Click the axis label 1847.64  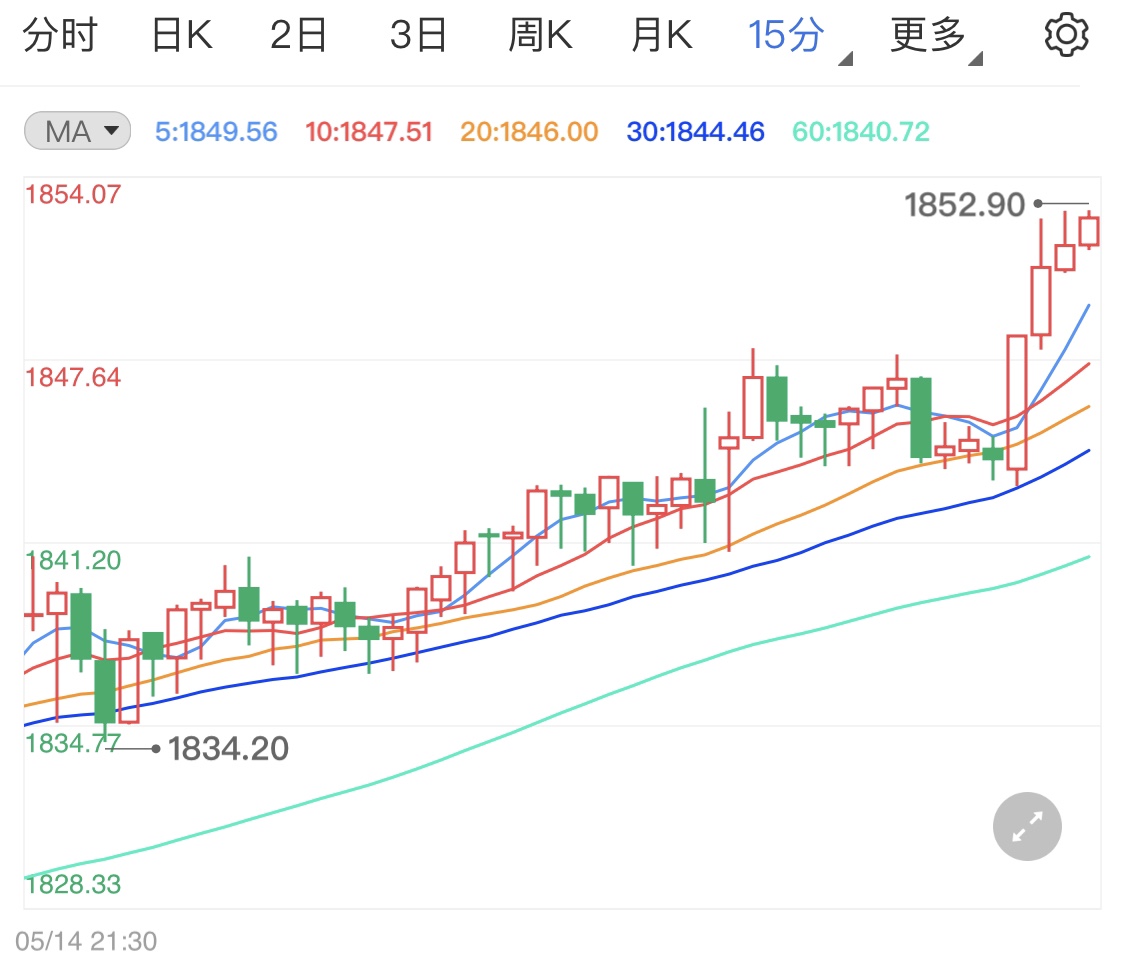point(73,378)
